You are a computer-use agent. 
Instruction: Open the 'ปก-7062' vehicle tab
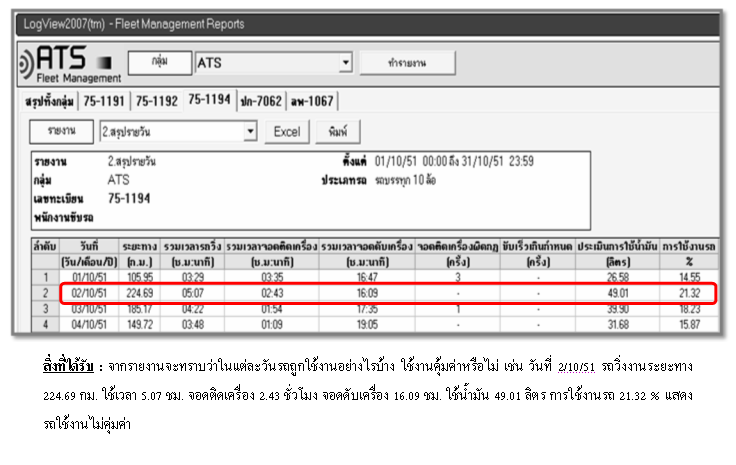tap(260, 100)
